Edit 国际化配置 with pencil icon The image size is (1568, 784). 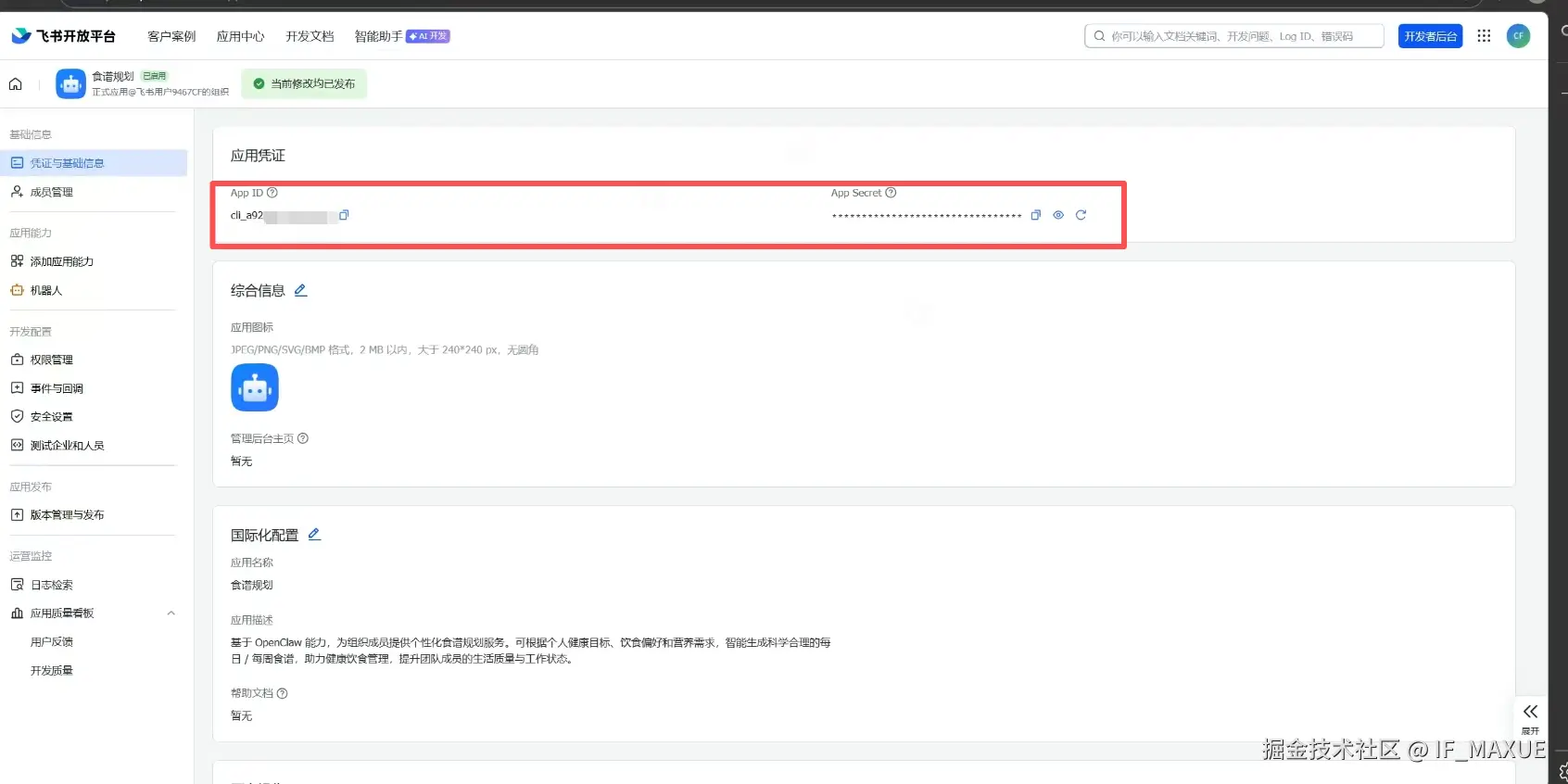(314, 535)
